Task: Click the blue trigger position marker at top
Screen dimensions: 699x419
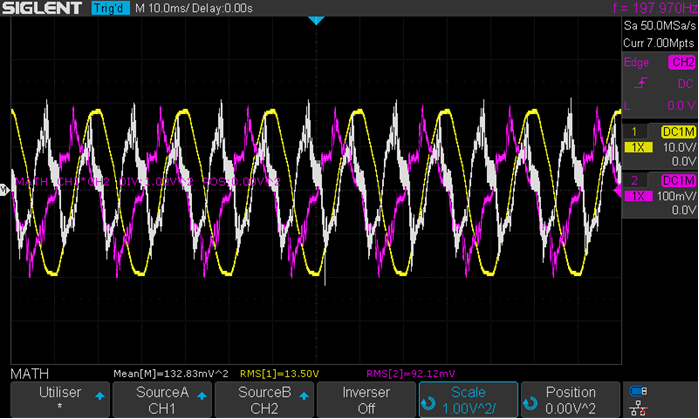Action: point(316,21)
